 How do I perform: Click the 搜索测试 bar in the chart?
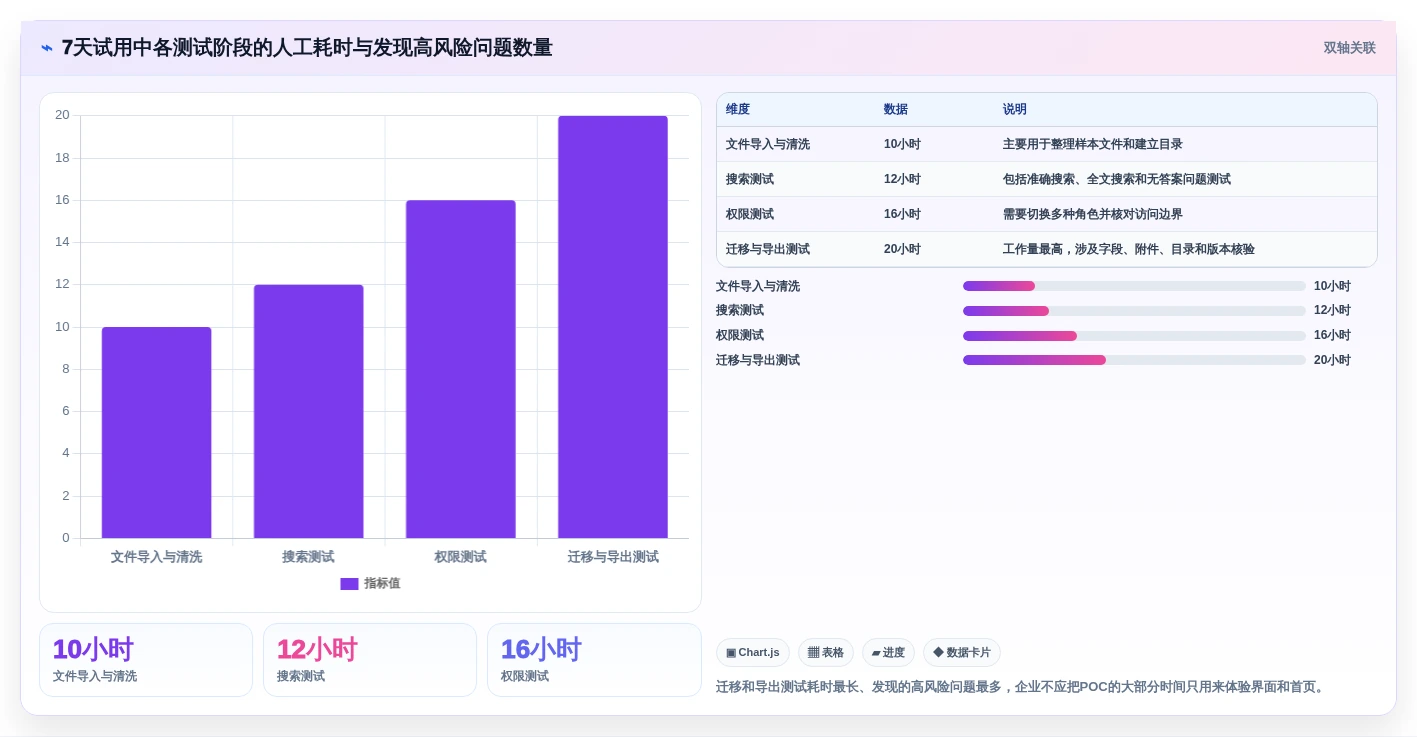308,412
